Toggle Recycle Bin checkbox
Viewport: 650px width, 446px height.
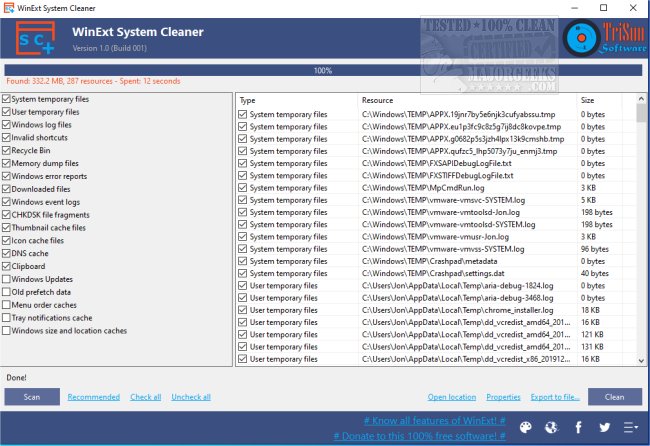(x=6, y=150)
